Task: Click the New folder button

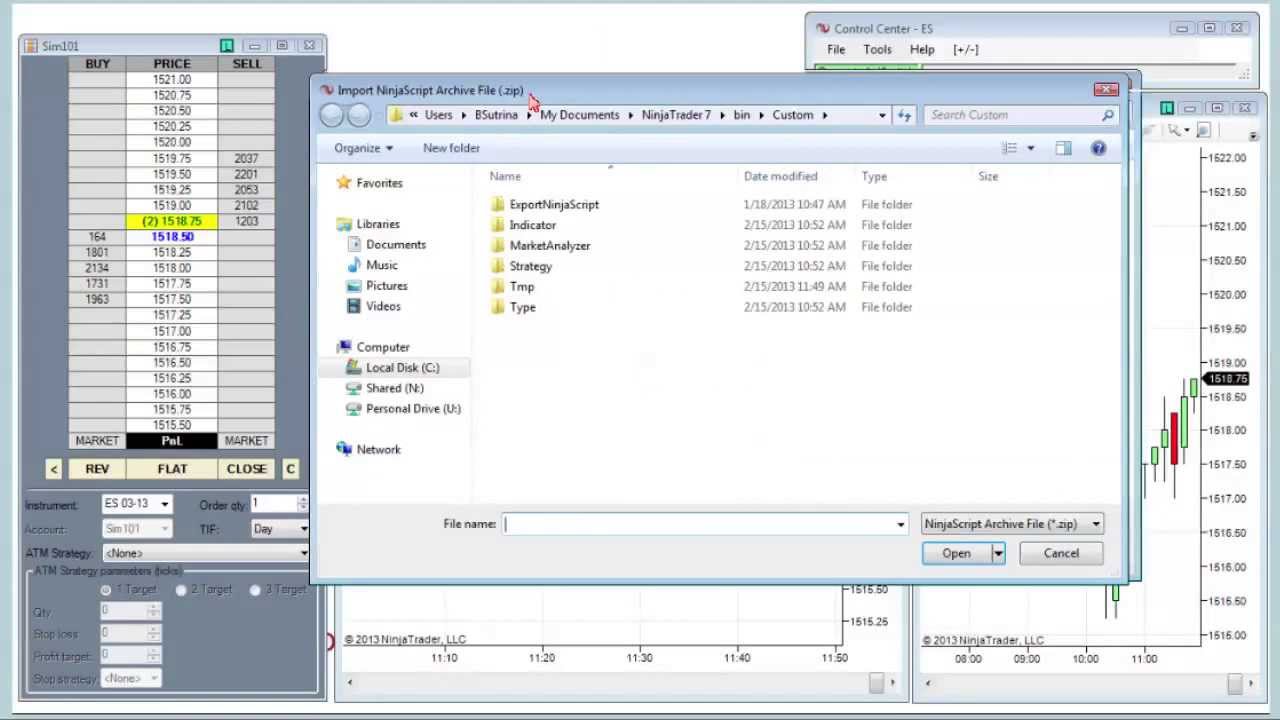Action: tap(451, 148)
